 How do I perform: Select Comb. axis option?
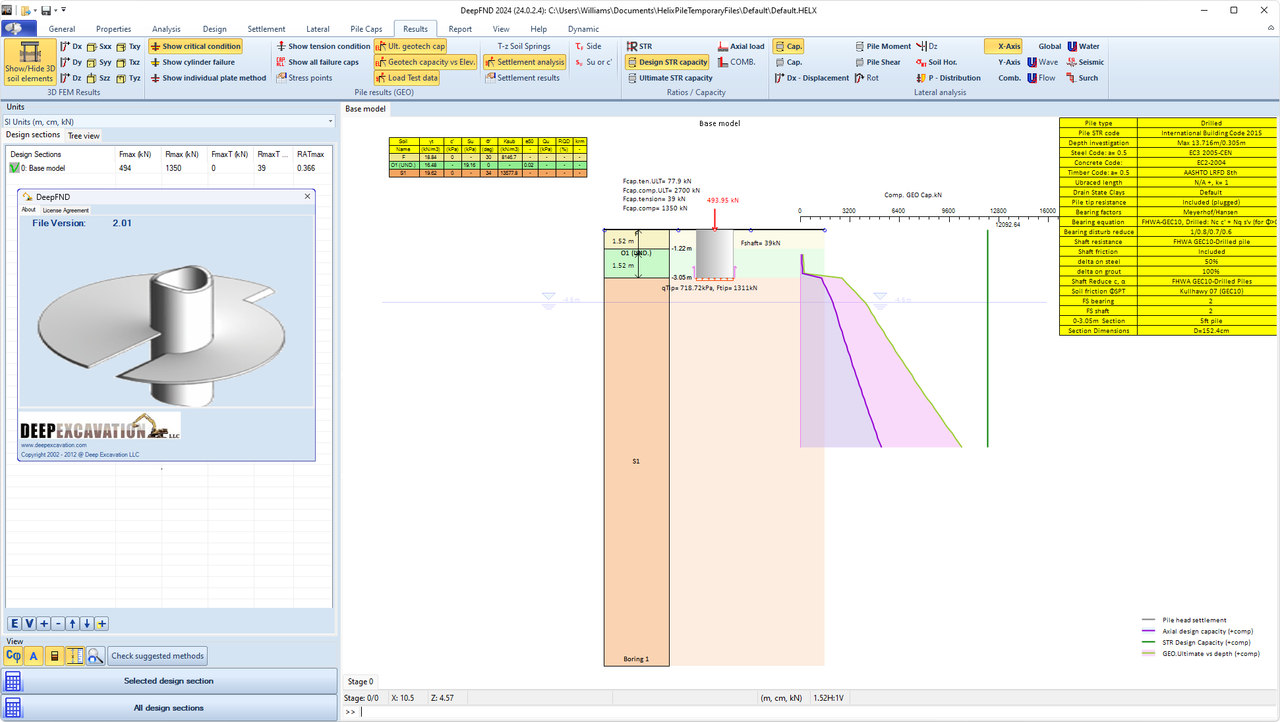(x=1009, y=78)
